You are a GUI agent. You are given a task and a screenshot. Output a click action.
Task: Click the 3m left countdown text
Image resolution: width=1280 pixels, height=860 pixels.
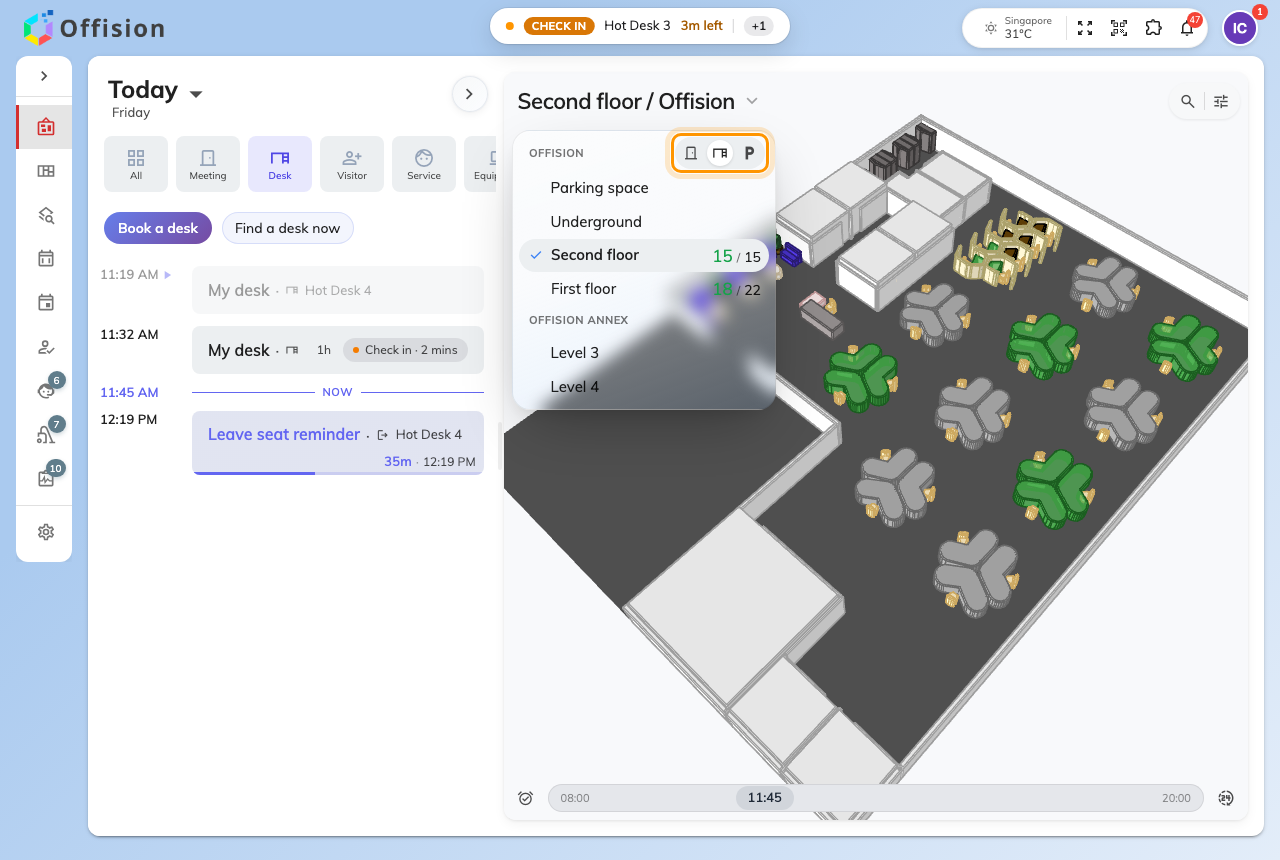point(702,26)
